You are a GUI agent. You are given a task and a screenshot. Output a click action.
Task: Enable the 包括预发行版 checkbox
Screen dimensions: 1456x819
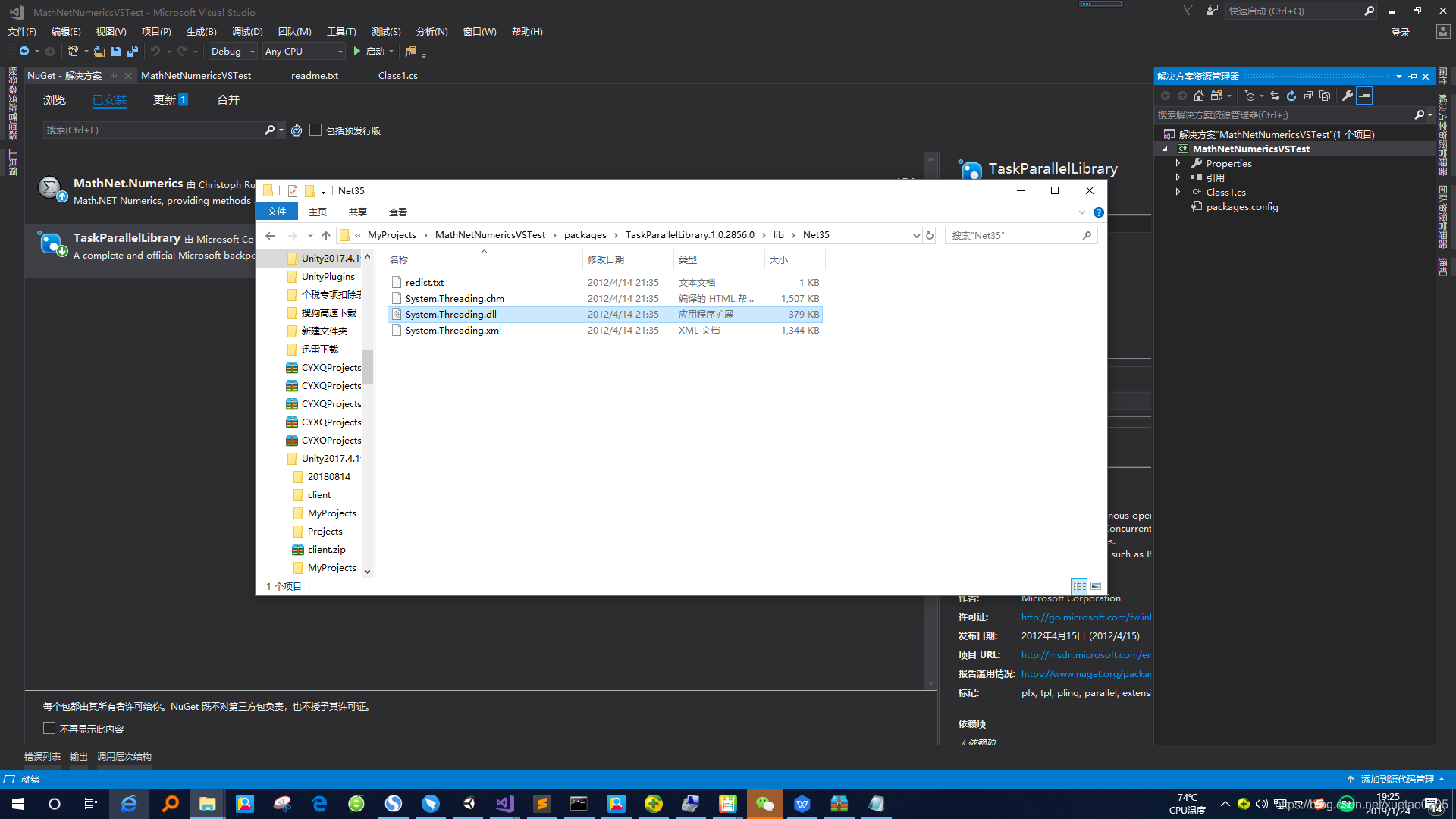click(x=315, y=130)
